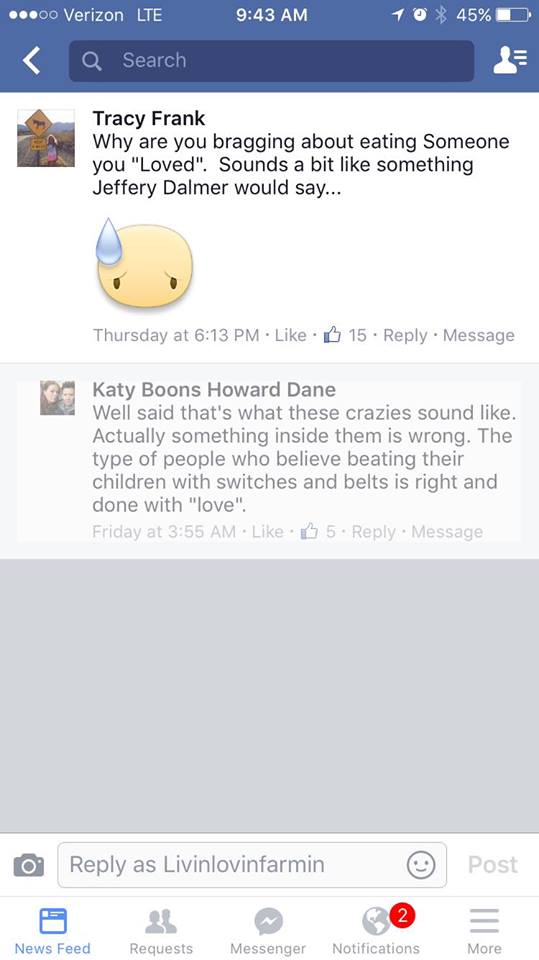Open Notifications with 2 badge
Image resolution: width=539 pixels, height=960 pixels.
click(x=376, y=931)
